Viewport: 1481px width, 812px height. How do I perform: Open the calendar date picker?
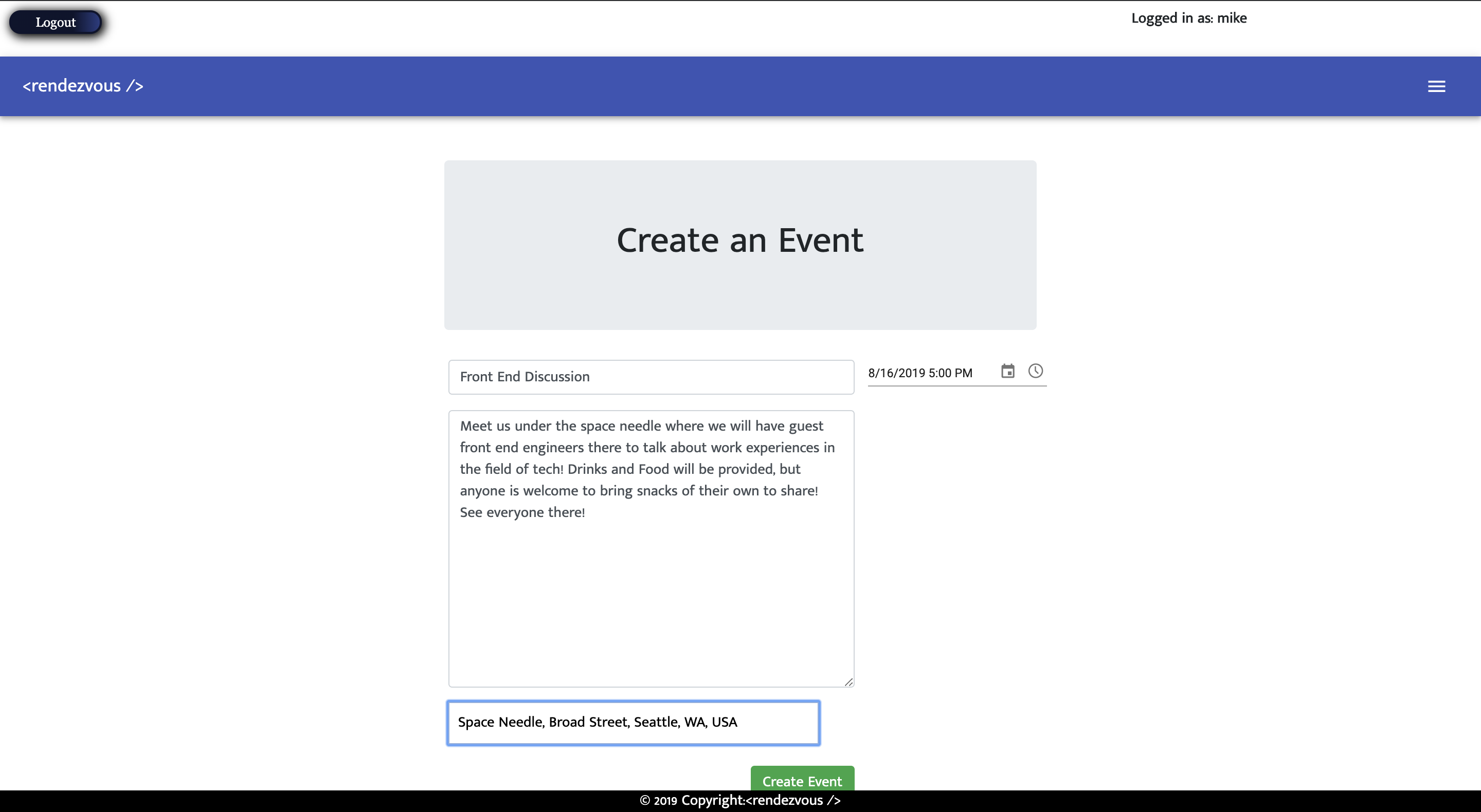click(1007, 371)
